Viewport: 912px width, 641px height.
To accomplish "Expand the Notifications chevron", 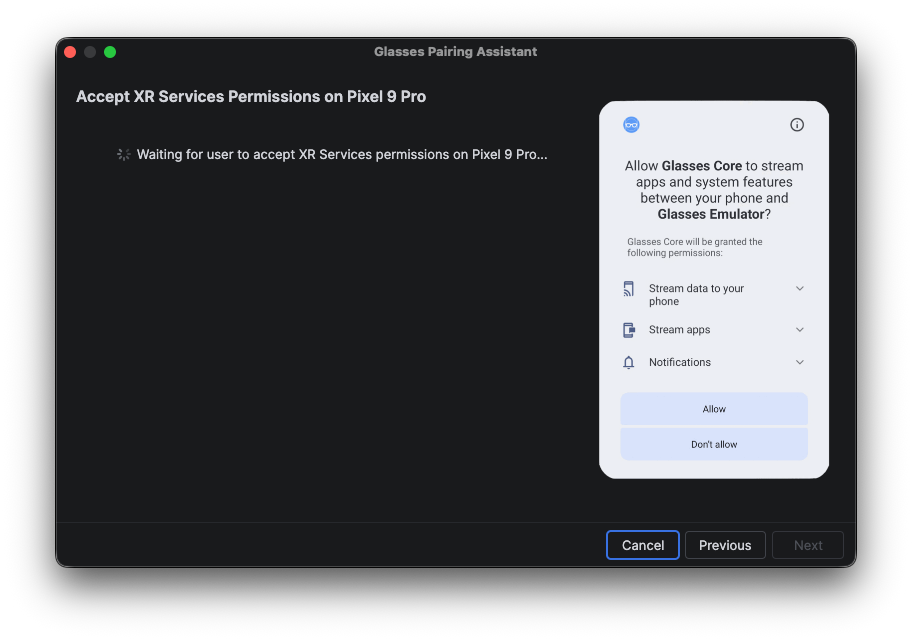I will click(x=800, y=362).
